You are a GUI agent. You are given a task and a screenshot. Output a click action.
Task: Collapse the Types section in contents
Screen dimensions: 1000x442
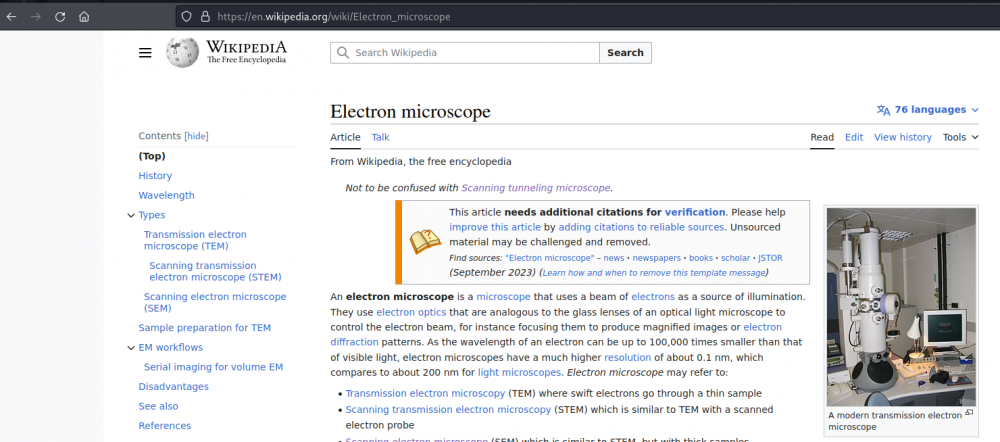coord(131,215)
